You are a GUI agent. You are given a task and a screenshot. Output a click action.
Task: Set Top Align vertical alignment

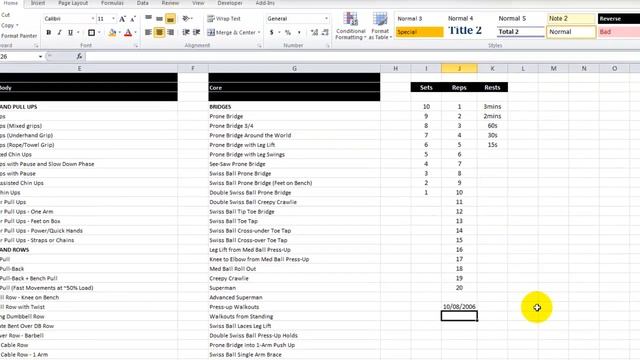pyautogui.click(x=149, y=18)
